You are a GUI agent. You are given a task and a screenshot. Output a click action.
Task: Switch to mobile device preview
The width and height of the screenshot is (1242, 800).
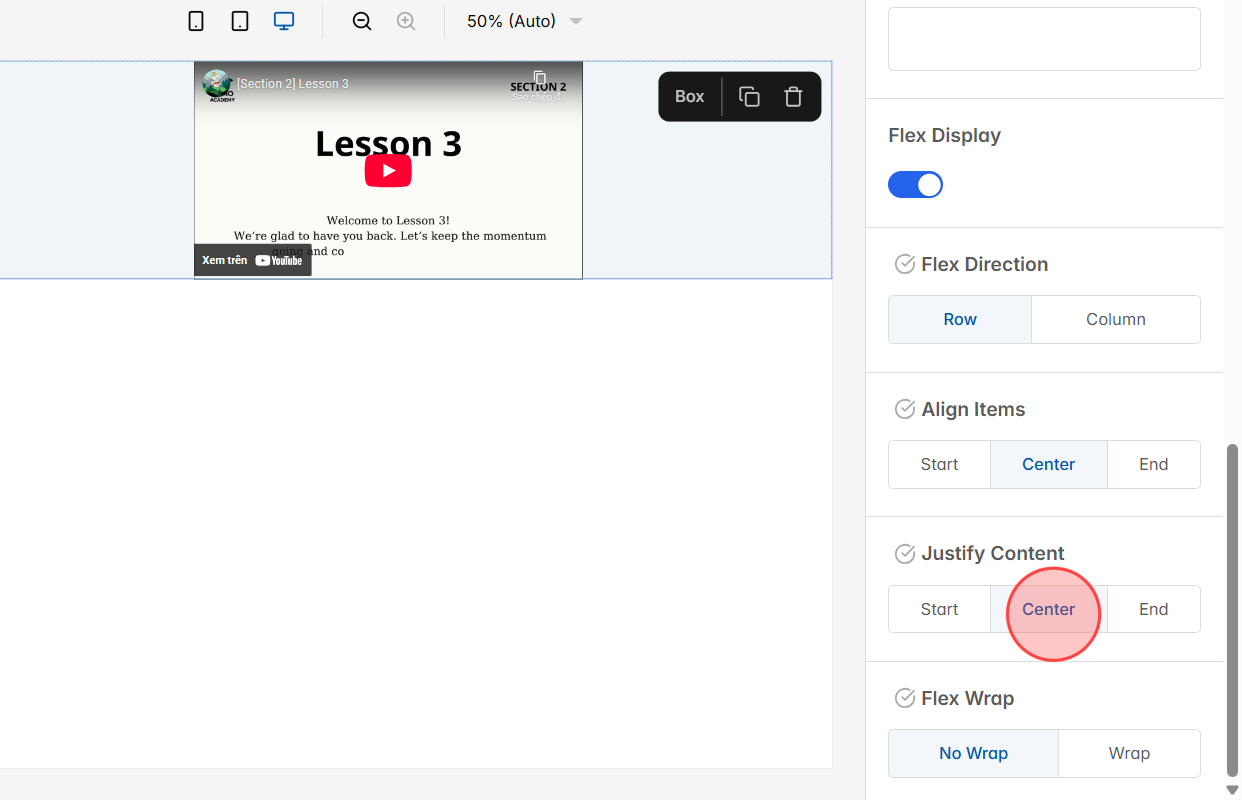click(x=196, y=20)
